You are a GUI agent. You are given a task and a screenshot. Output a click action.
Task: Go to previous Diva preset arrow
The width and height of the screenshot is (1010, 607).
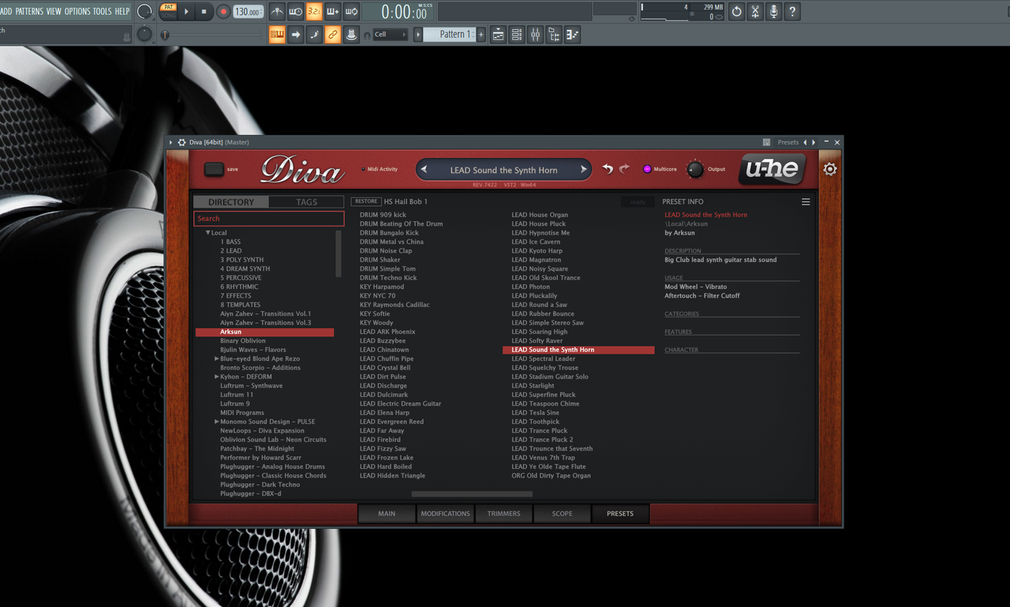pos(424,169)
